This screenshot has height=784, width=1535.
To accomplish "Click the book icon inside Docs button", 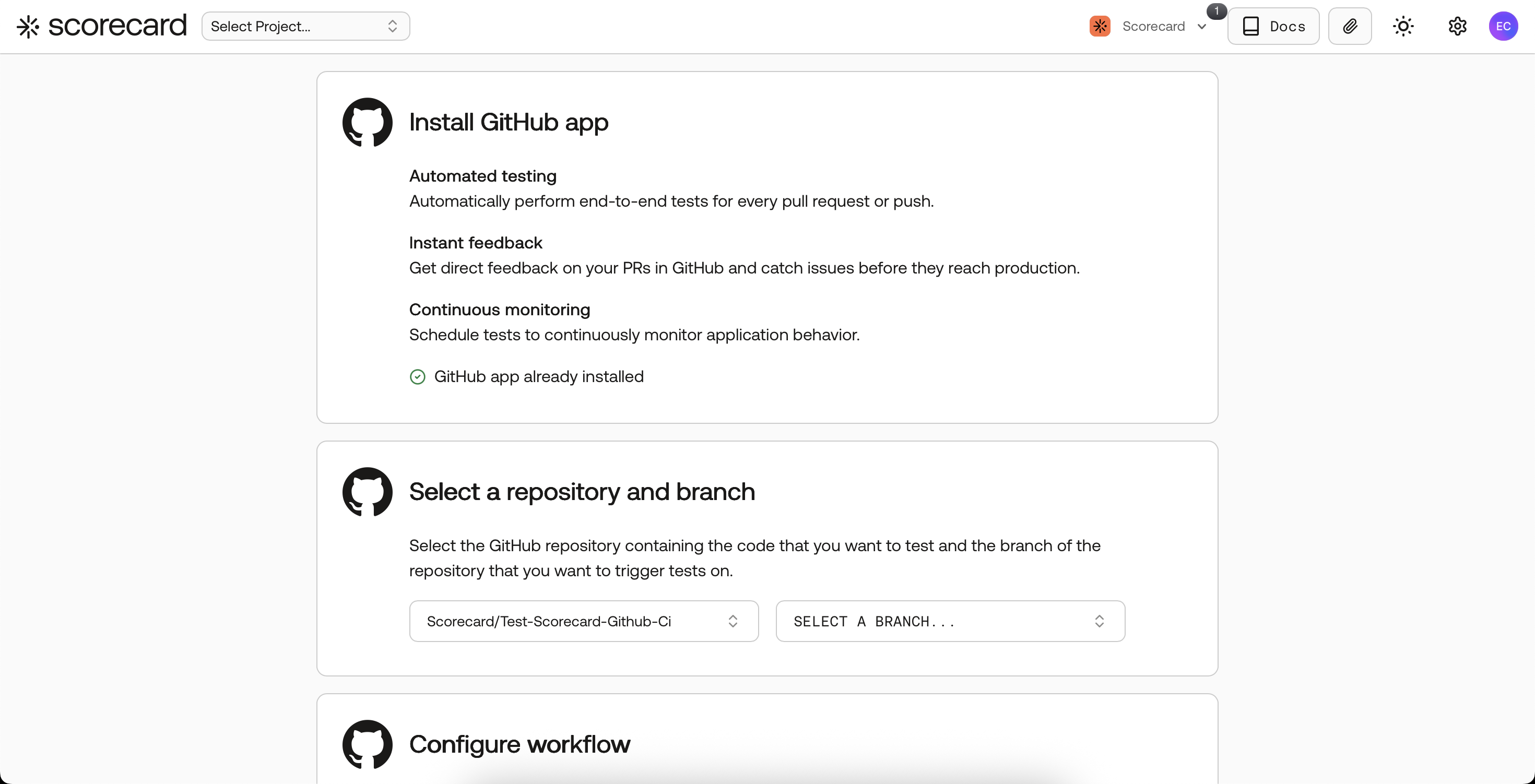I will point(1251,26).
